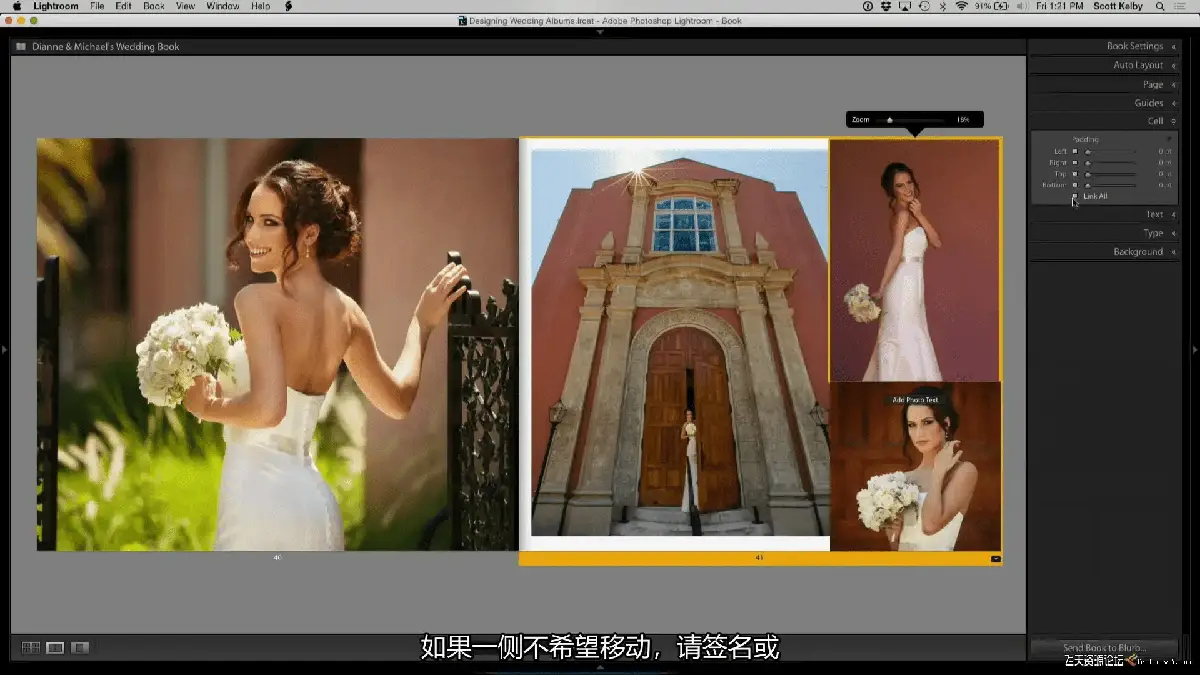This screenshot has height=675, width=1200.
Task: Click the circled-one menu bar icon
Action: click(x=868, y=6)
